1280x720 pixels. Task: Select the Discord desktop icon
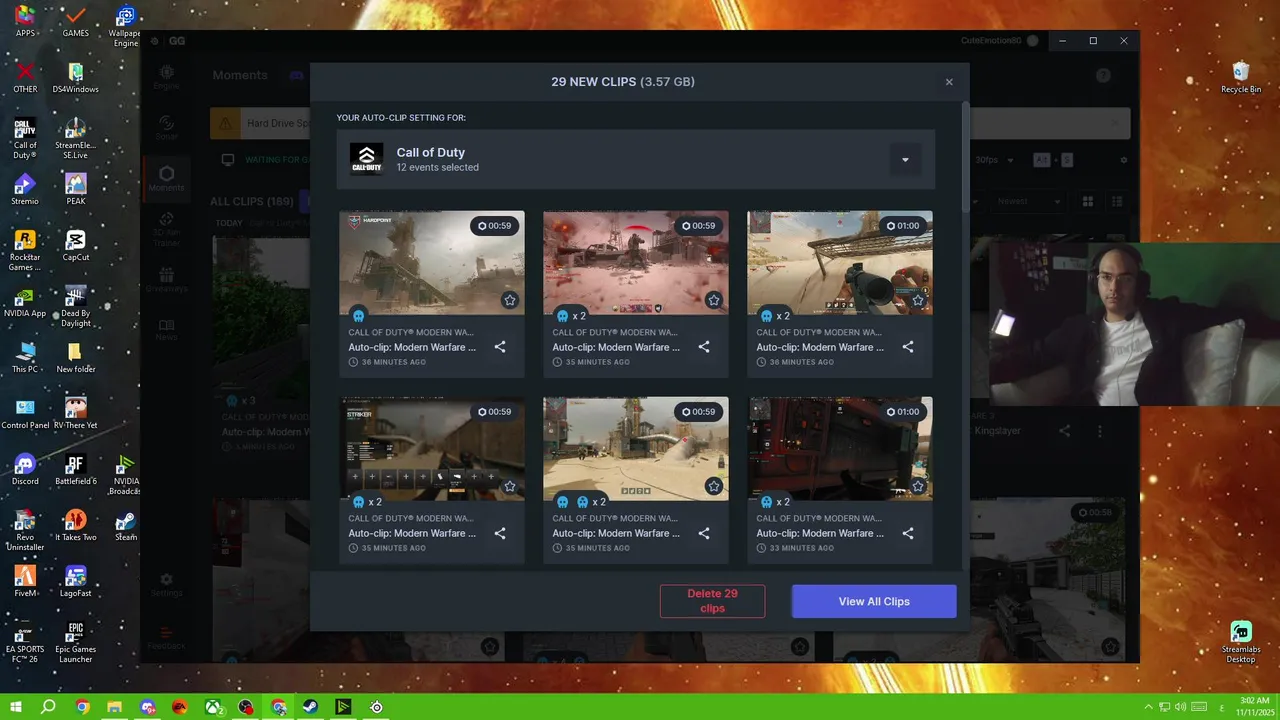coord(25,469)
